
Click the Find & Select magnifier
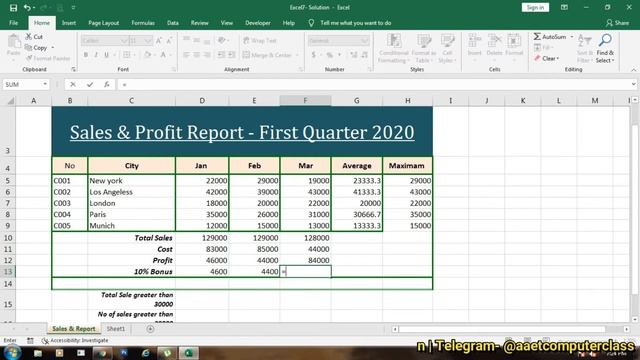tap(605, 40)
